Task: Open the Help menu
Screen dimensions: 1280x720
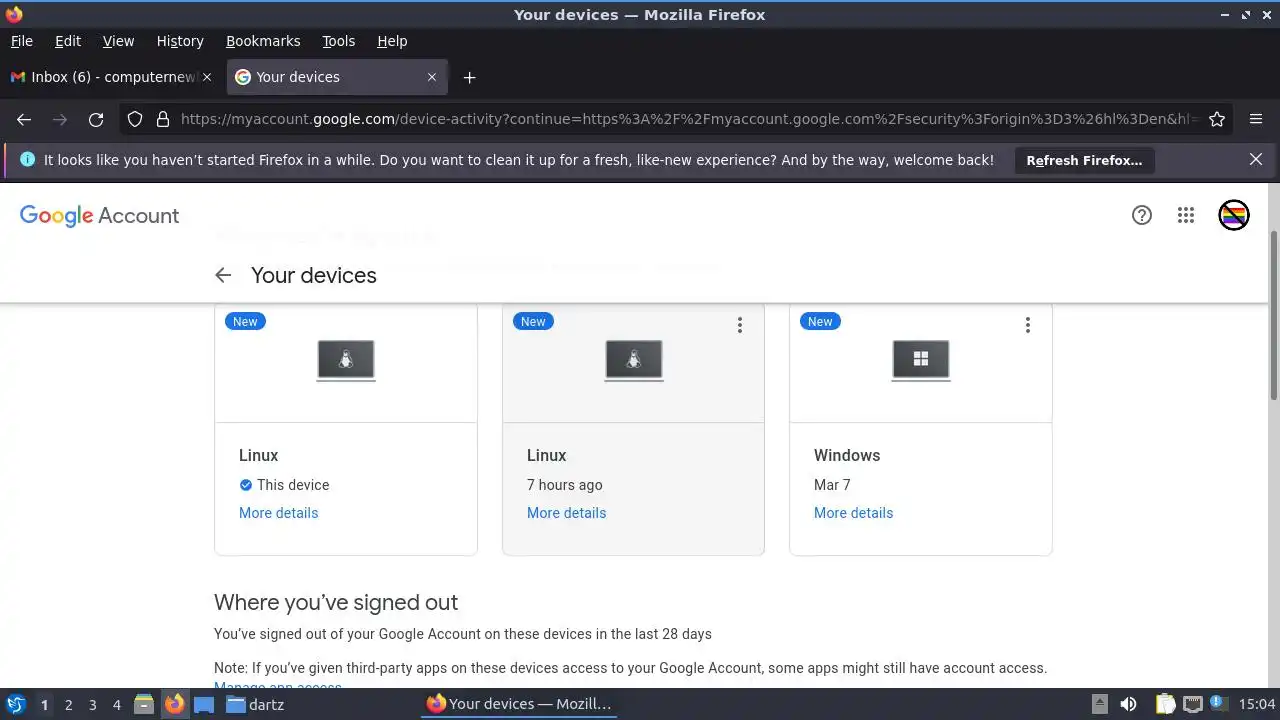Action: point(392,41)
